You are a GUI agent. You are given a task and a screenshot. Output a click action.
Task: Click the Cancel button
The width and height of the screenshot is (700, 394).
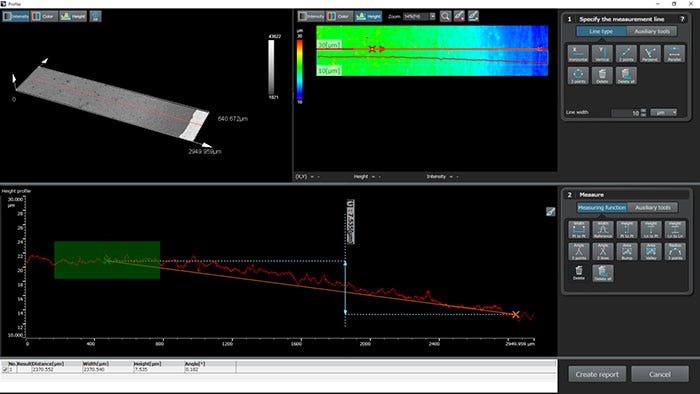point(659,374)
